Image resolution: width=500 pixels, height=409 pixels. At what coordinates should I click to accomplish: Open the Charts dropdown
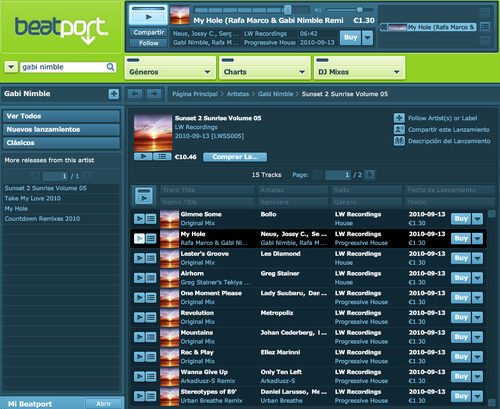(265, 72)
